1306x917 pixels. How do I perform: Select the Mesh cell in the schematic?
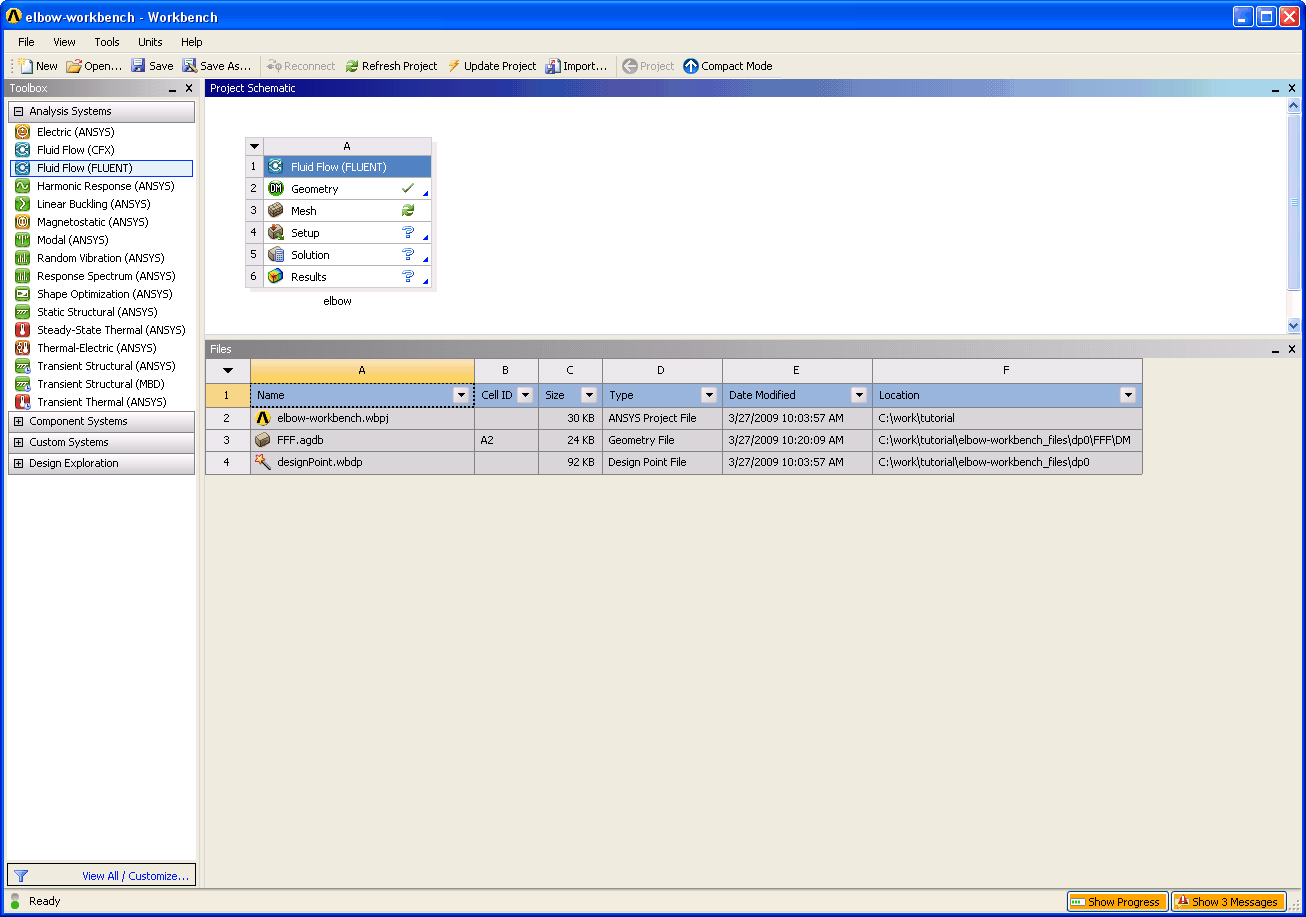(x=348, y=211)
